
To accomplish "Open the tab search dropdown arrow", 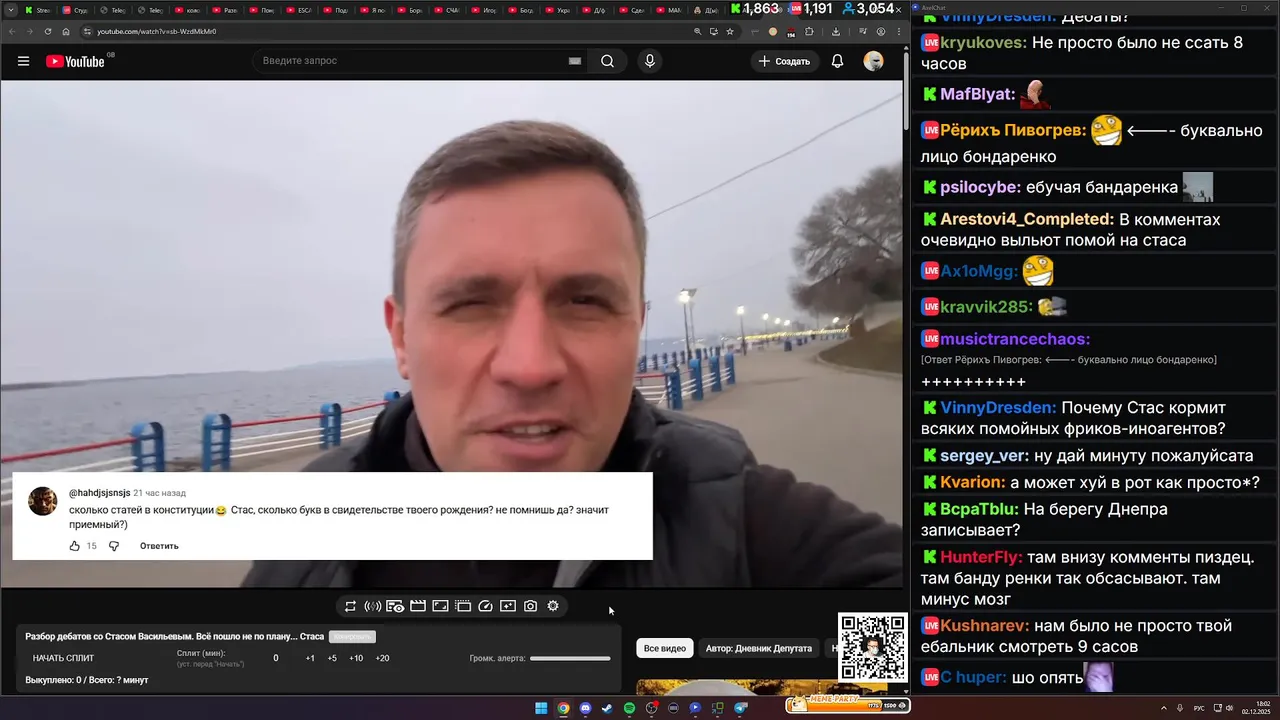I will click(x=11, y=9).
